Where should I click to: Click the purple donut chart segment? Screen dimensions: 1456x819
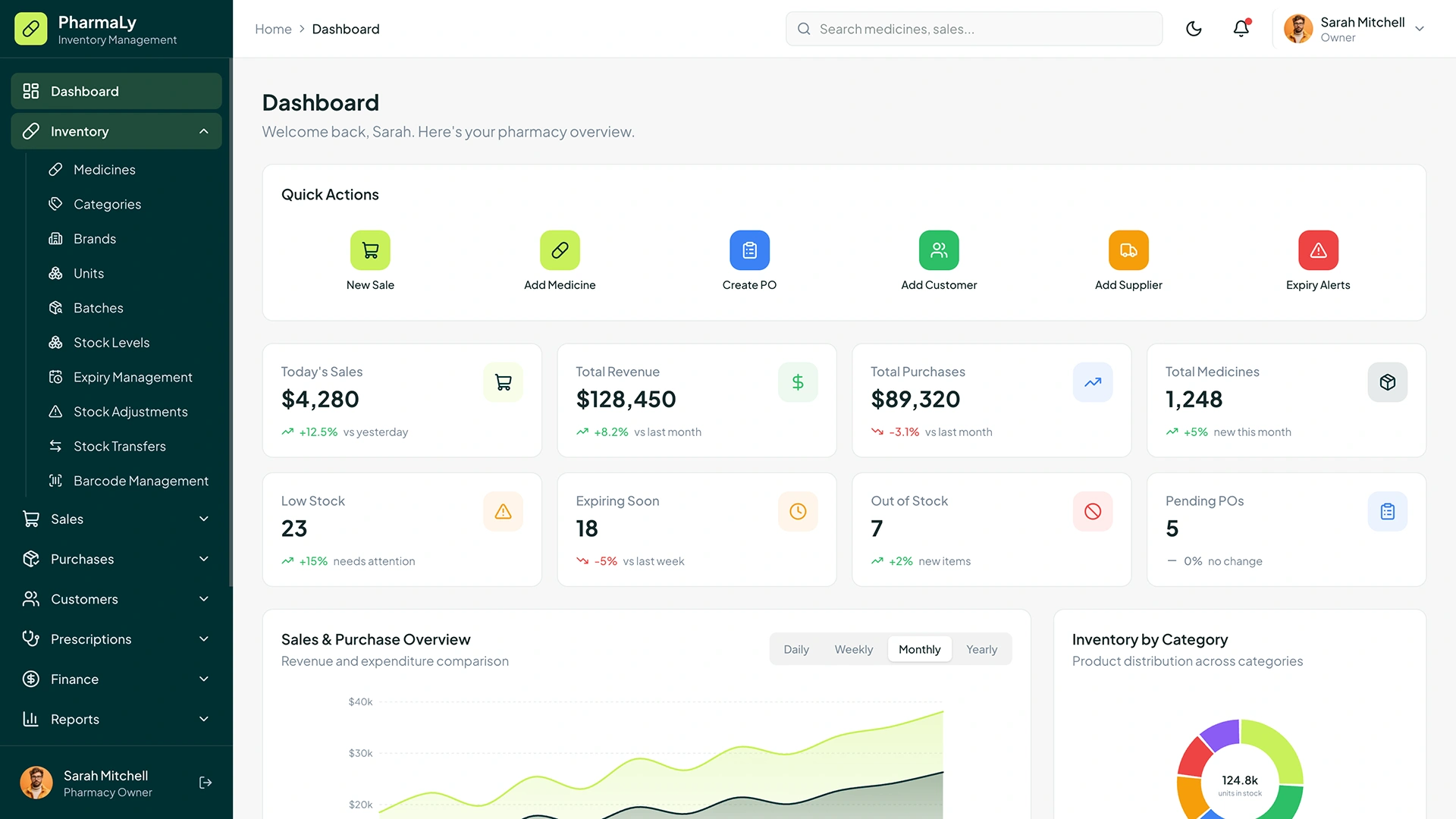pyautogui.click(x=1222, y=735)
